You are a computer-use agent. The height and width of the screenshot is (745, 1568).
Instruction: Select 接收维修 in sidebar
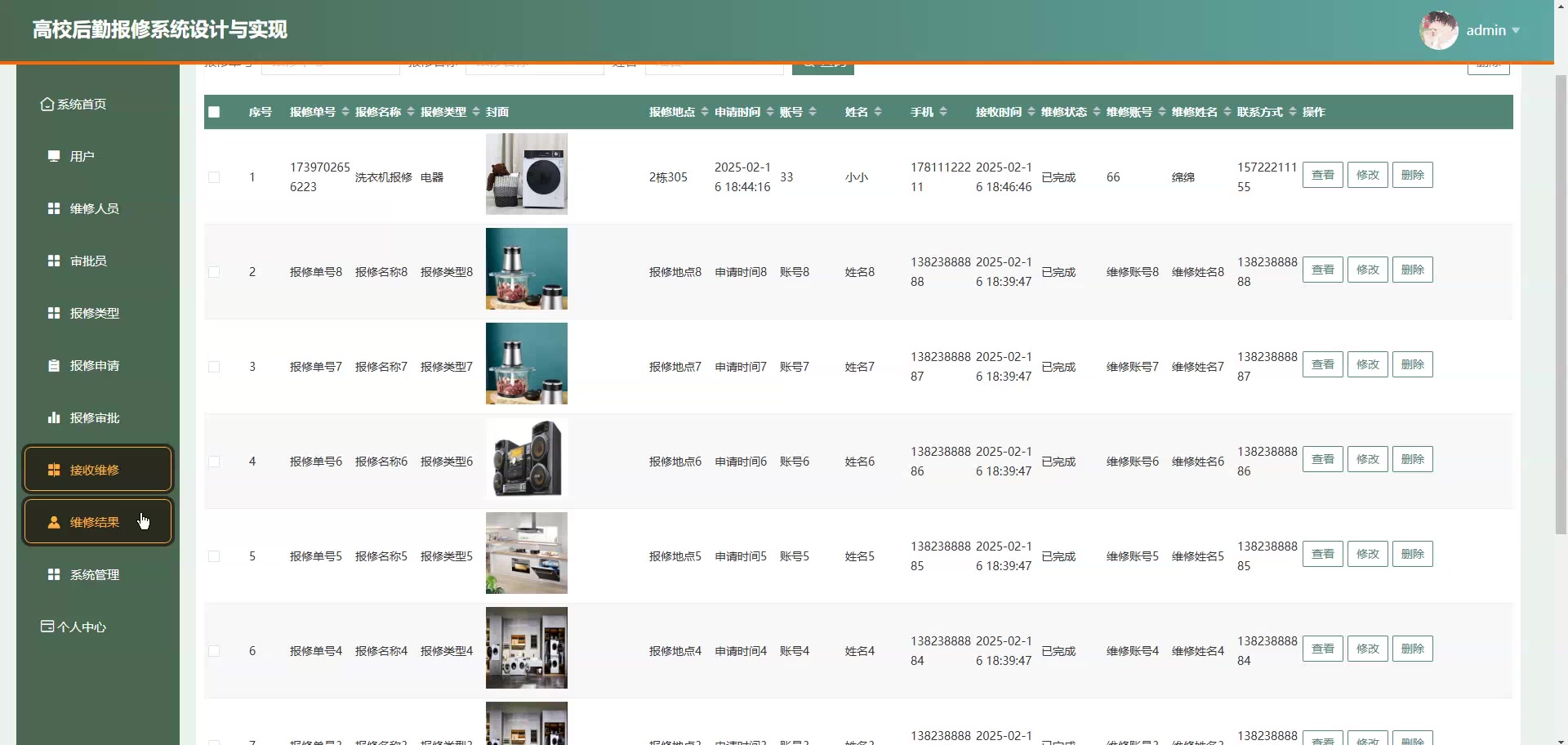98,470
